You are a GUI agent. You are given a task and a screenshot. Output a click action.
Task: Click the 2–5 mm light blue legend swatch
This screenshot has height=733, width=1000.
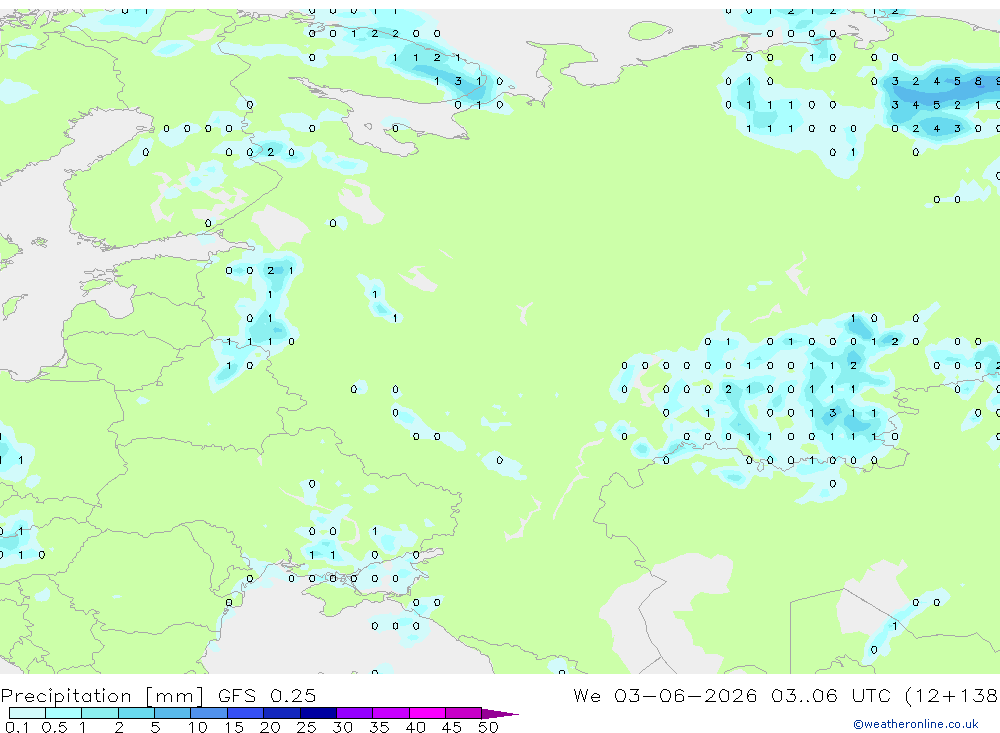point(136,713)
